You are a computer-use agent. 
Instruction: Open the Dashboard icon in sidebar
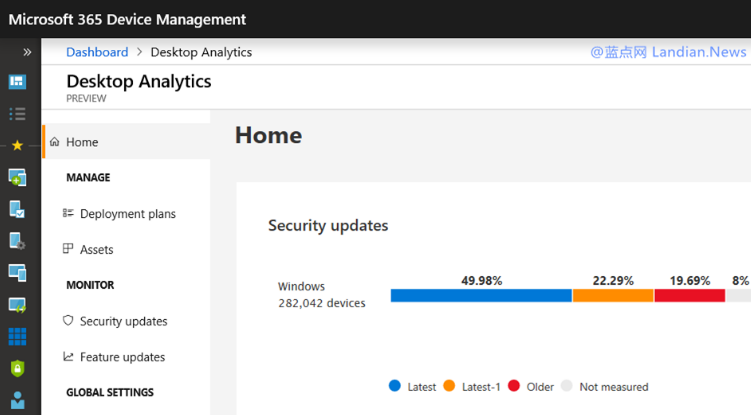[17, 81]
